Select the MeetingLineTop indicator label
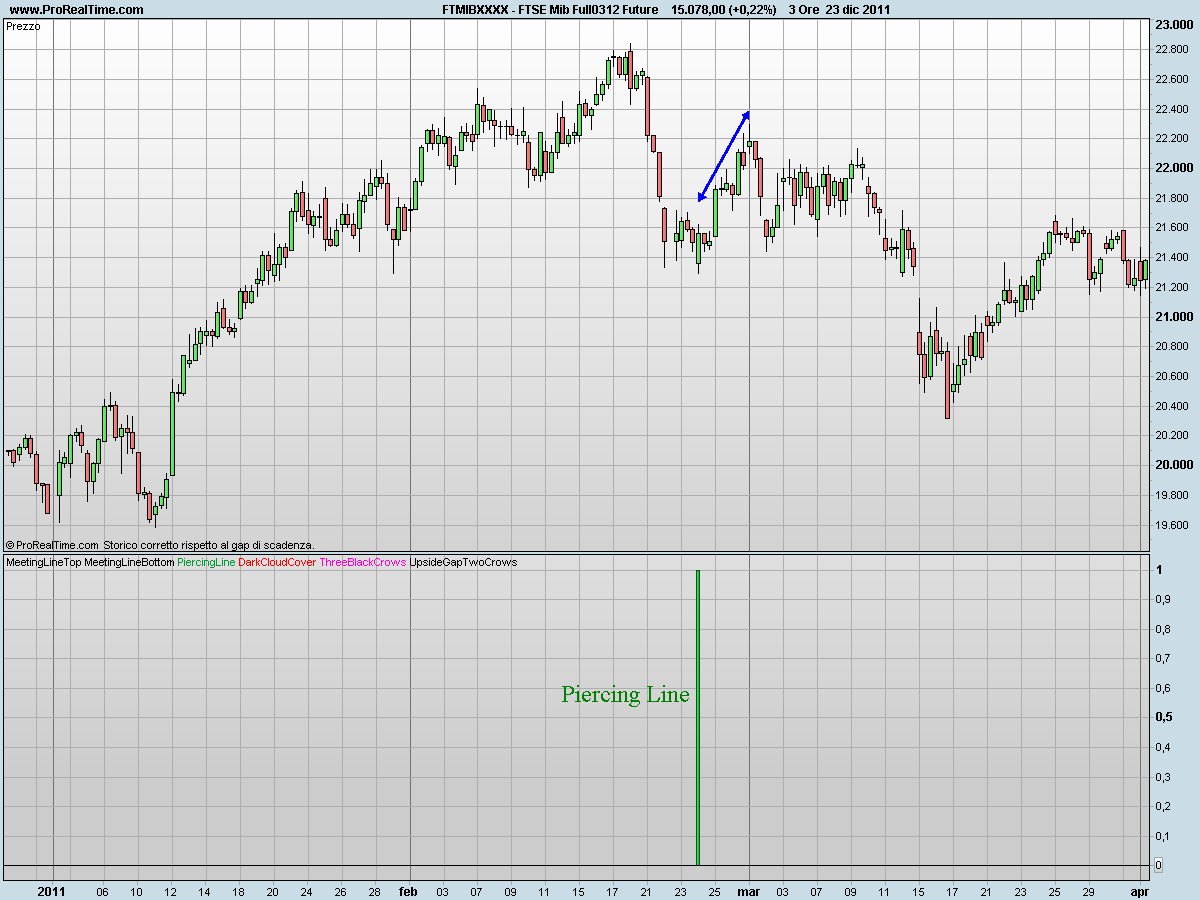1200x900 pixels. (43, 562)
